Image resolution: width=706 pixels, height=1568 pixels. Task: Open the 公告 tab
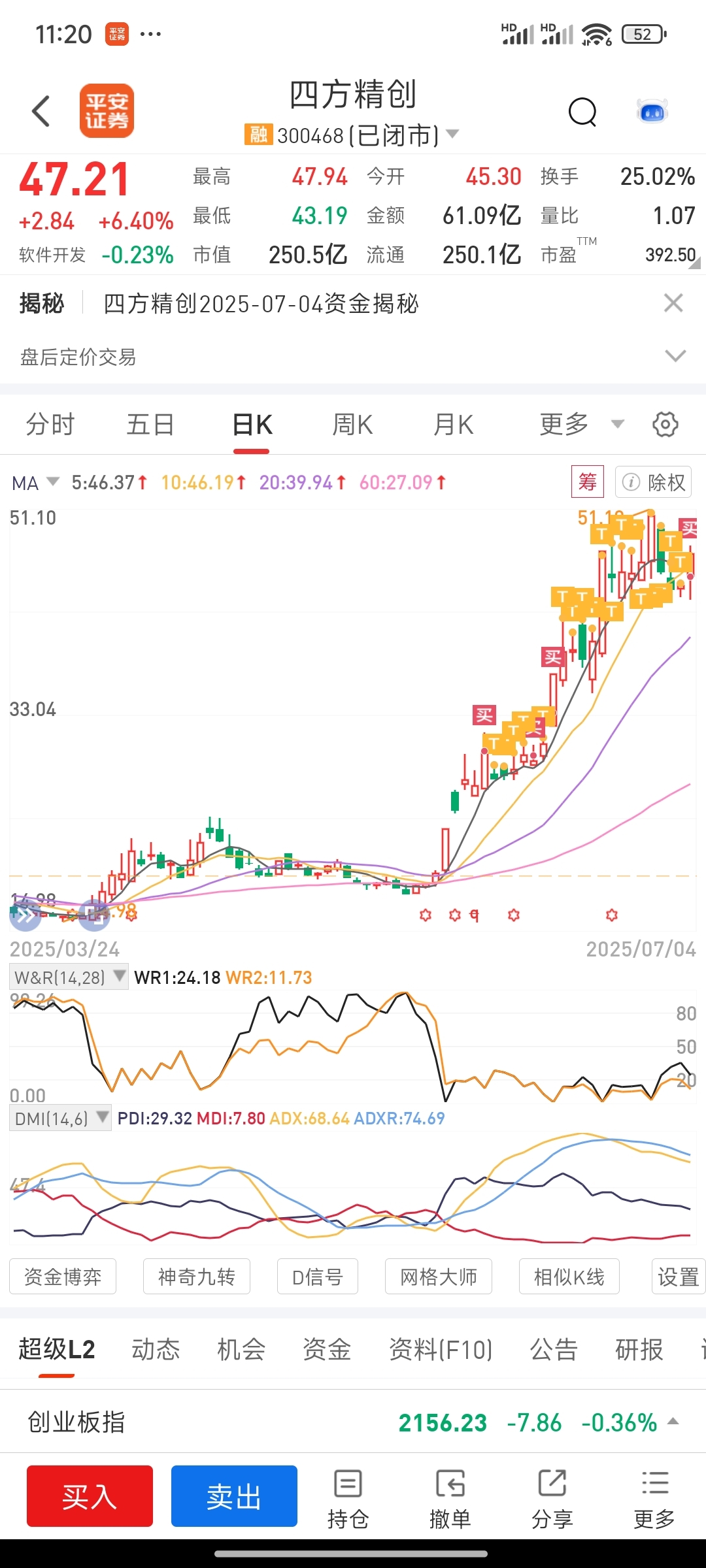(554, 1348)
